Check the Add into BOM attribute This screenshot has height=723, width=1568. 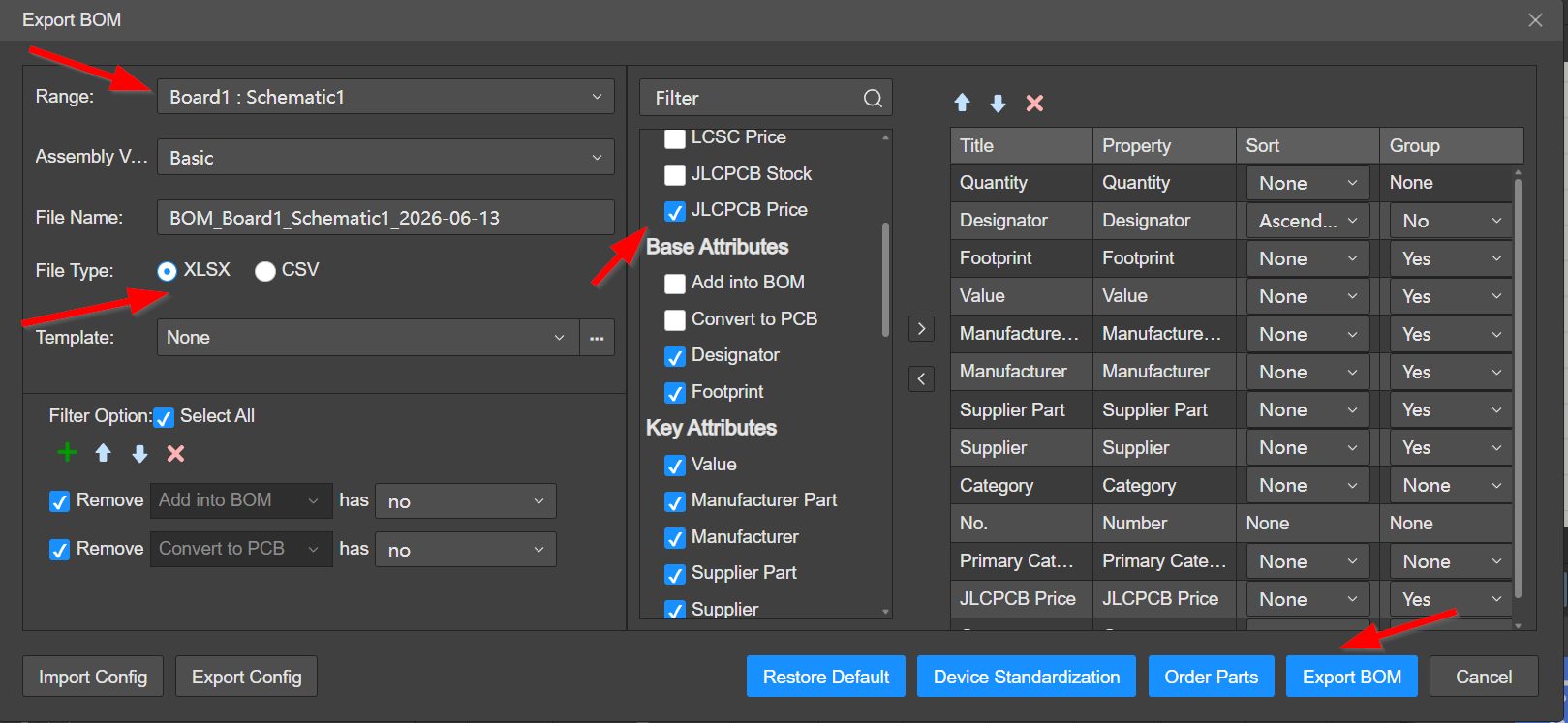675,284
